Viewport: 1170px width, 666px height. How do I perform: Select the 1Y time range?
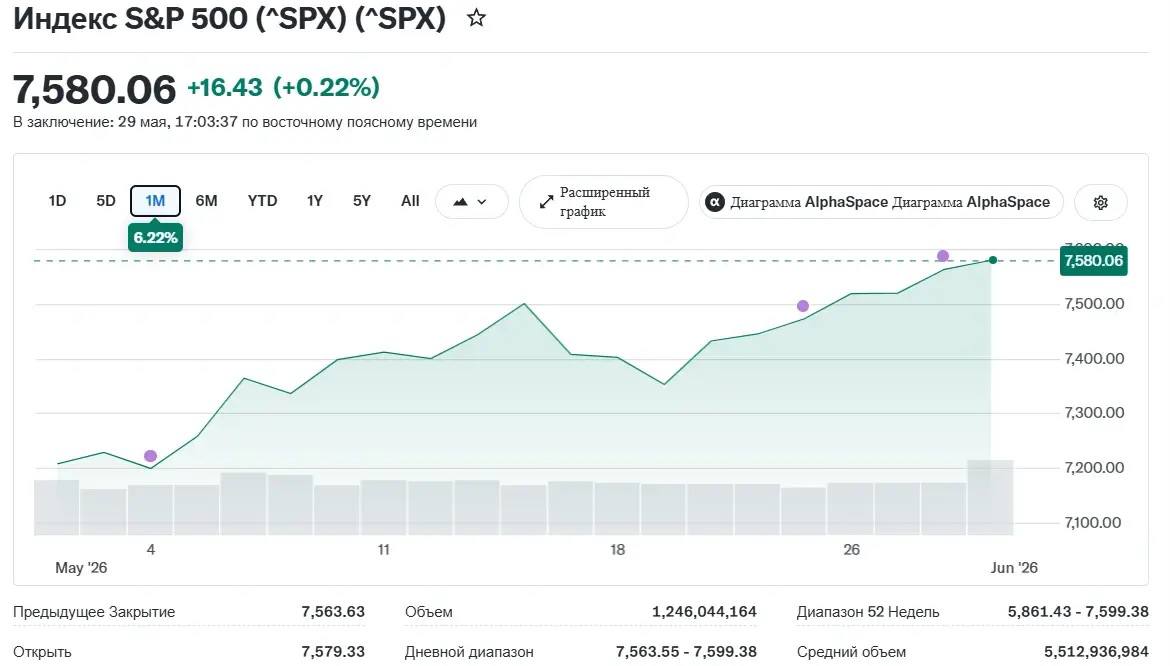coord(315,201)
